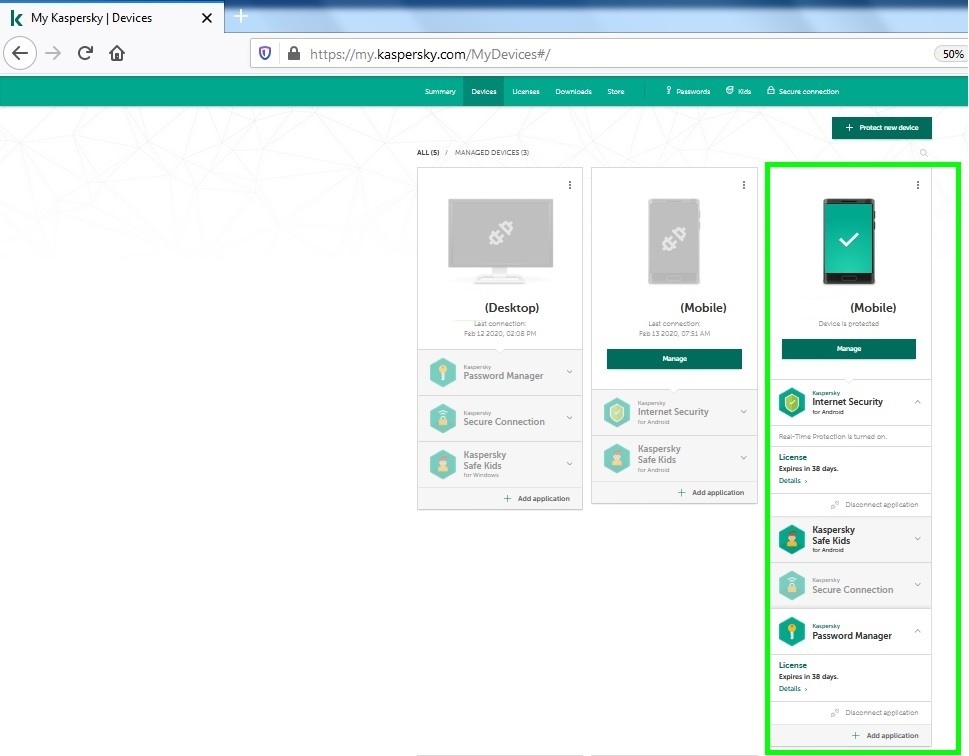Add application to the protected Mobile card
The image size is (969, 756).
pos(885,736)
